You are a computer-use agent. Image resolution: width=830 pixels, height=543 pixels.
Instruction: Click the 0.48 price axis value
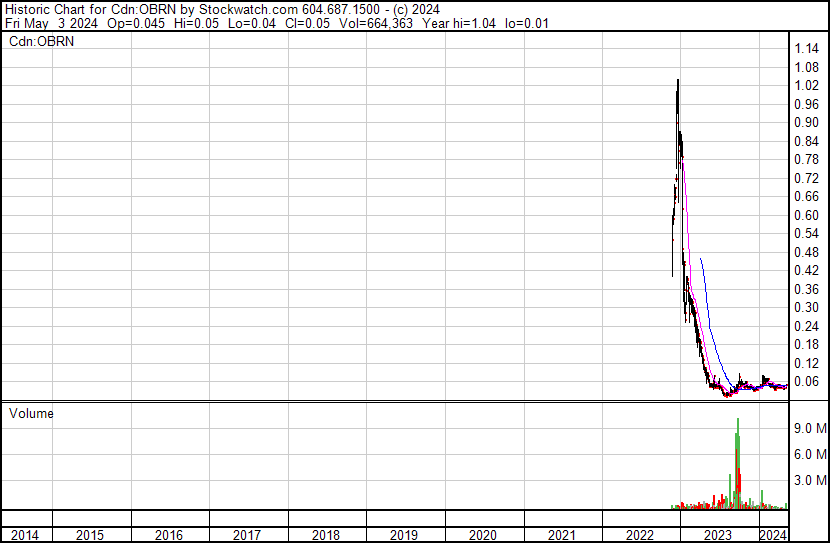(807, 252)
